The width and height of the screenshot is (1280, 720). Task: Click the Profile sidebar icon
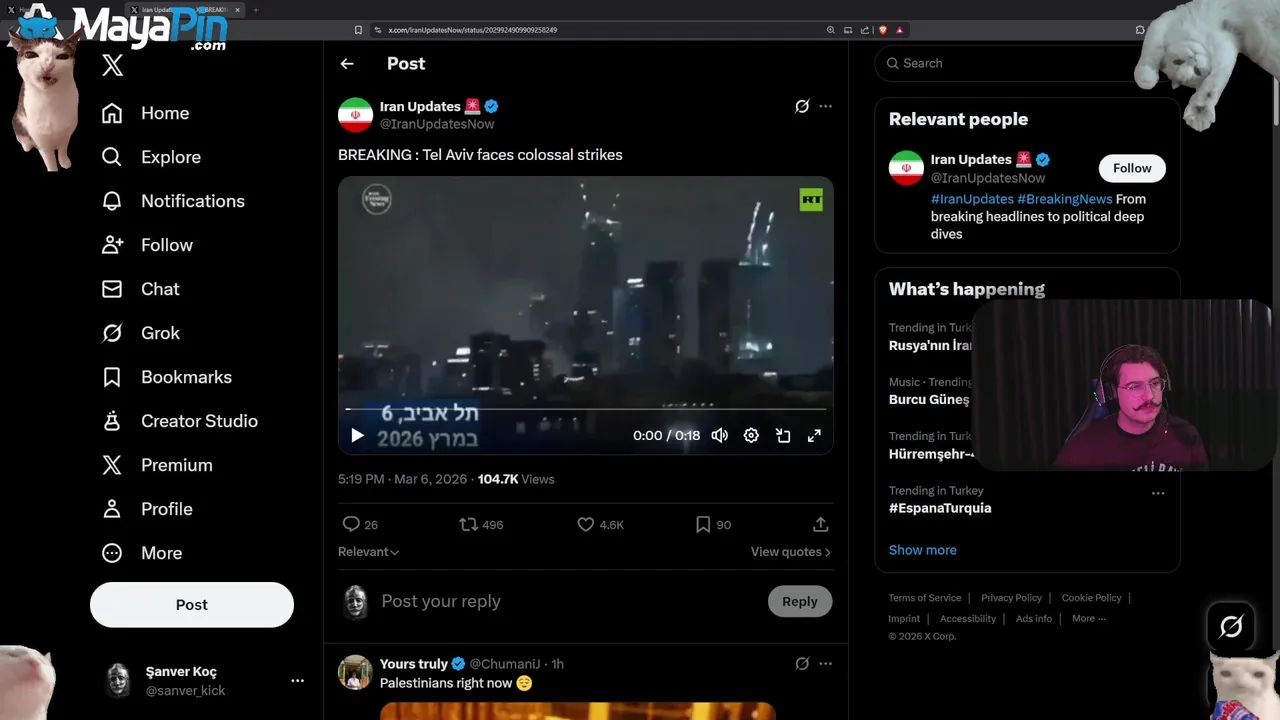click(112, 509)
